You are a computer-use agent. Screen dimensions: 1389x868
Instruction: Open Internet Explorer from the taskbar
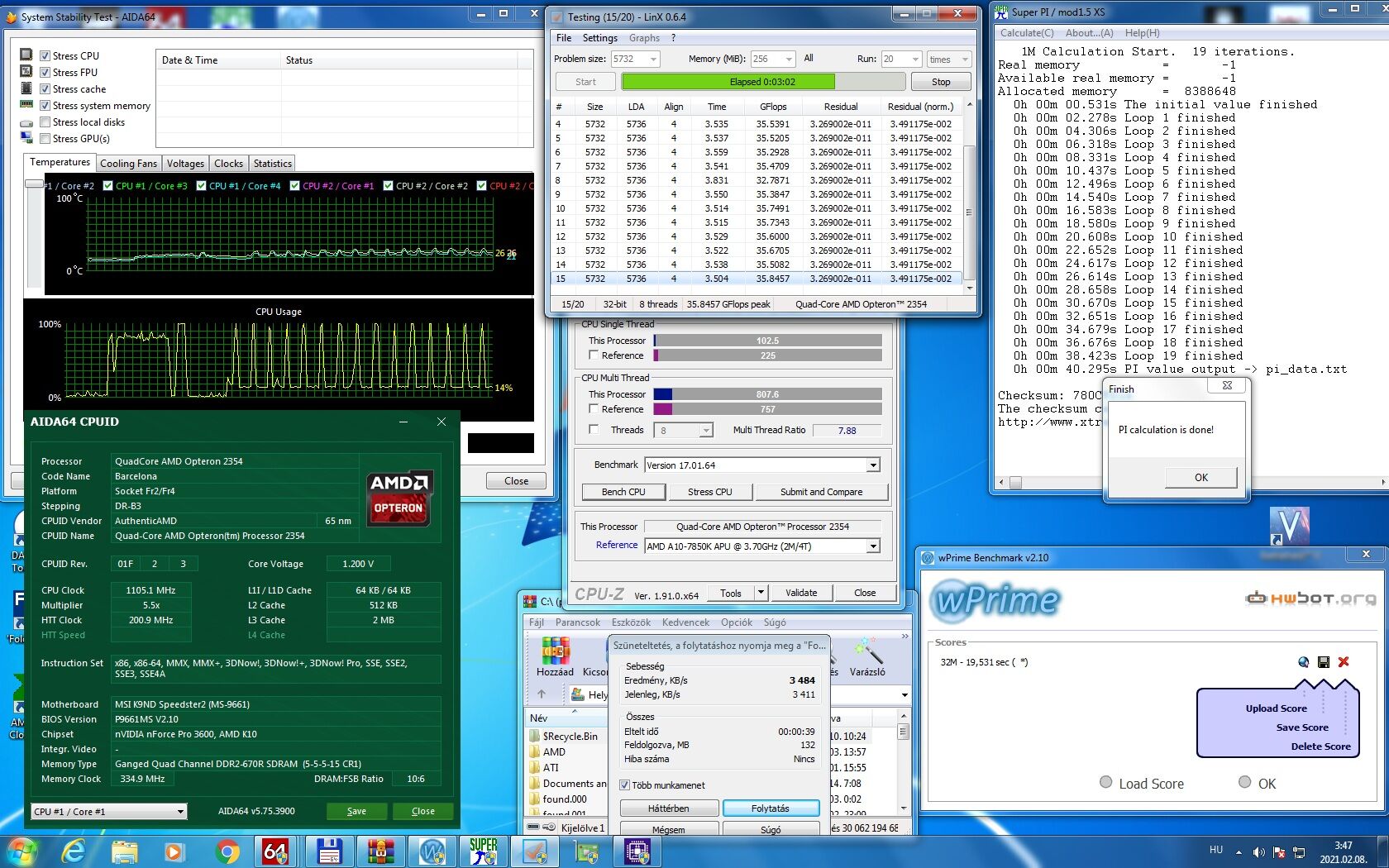[x=74, y=851]
